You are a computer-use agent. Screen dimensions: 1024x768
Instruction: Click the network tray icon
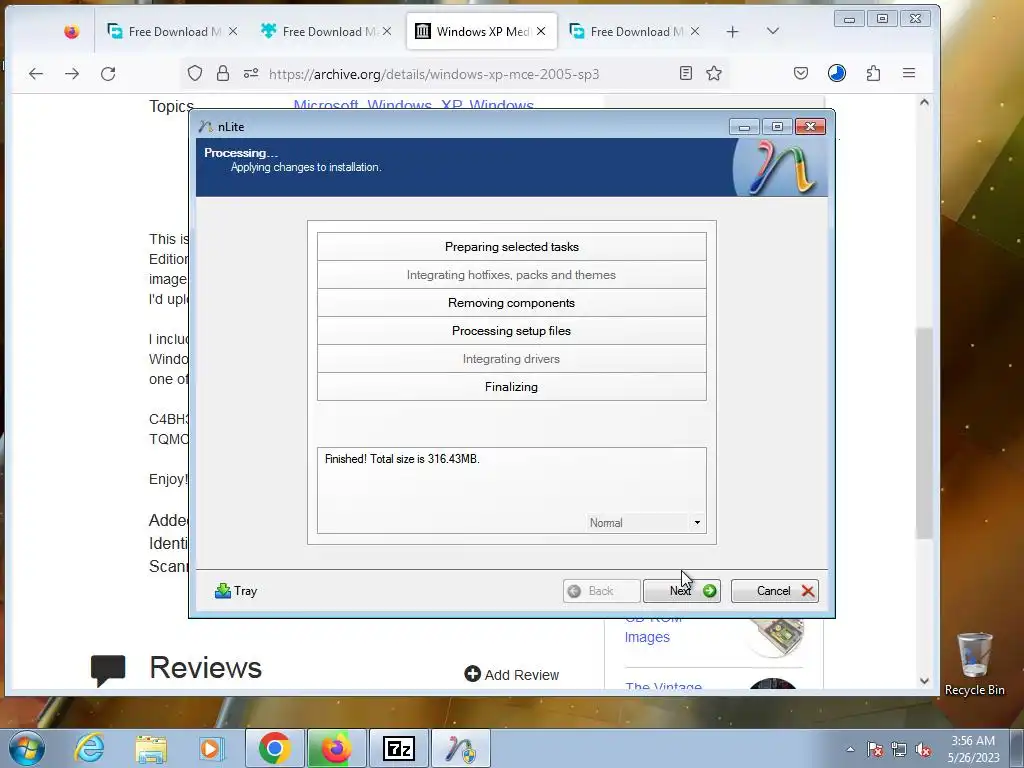[899, 749]
